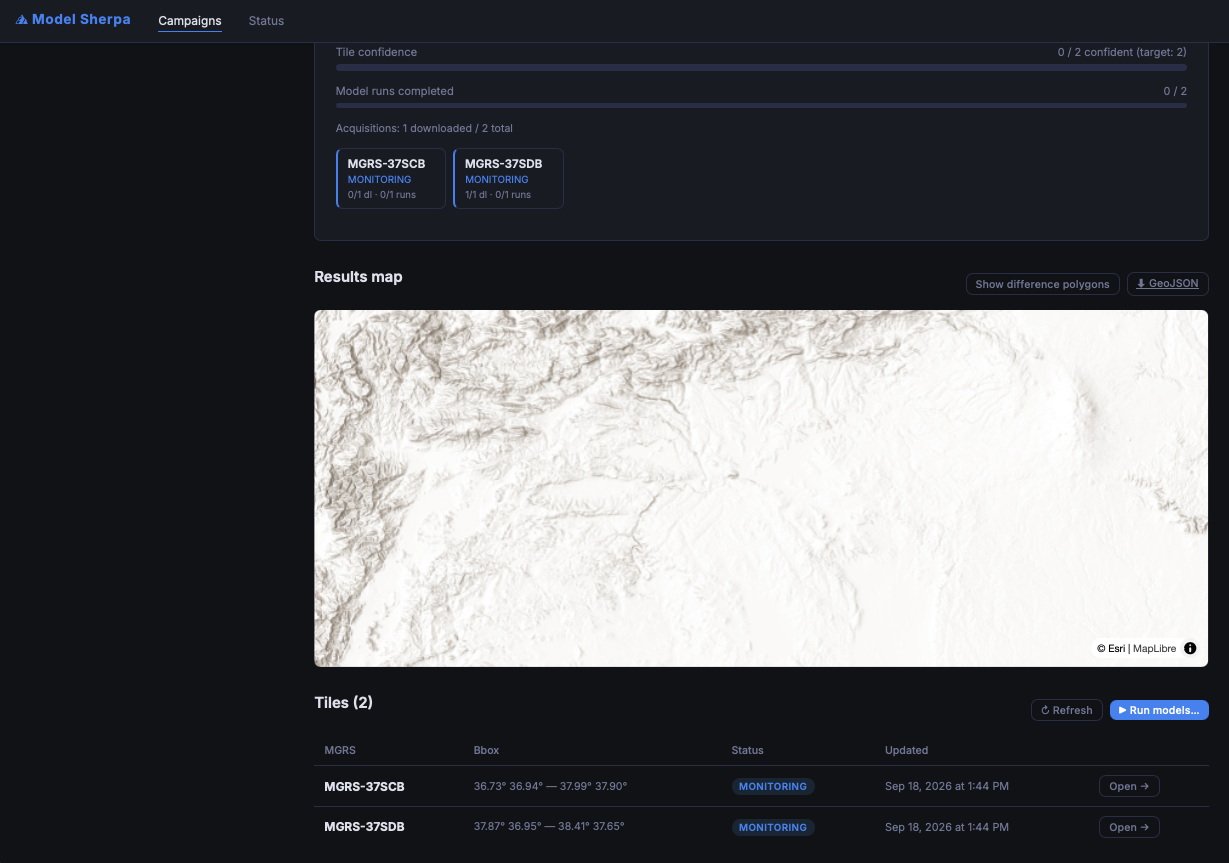1229x863 pixels.
Task: Open the map attribution info icon
Action: coord(1190,648)
